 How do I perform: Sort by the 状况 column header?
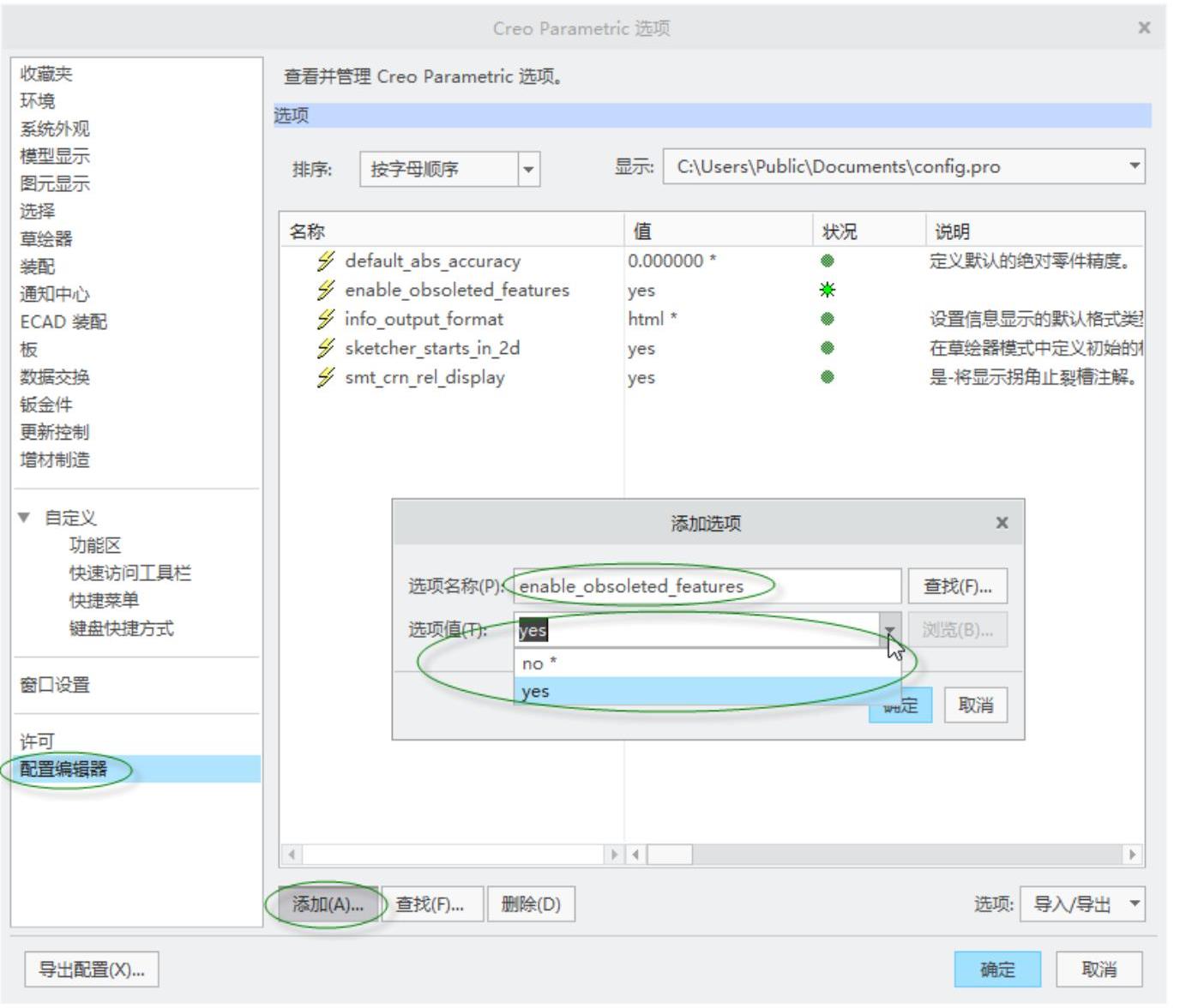click(x=870, y=231)
